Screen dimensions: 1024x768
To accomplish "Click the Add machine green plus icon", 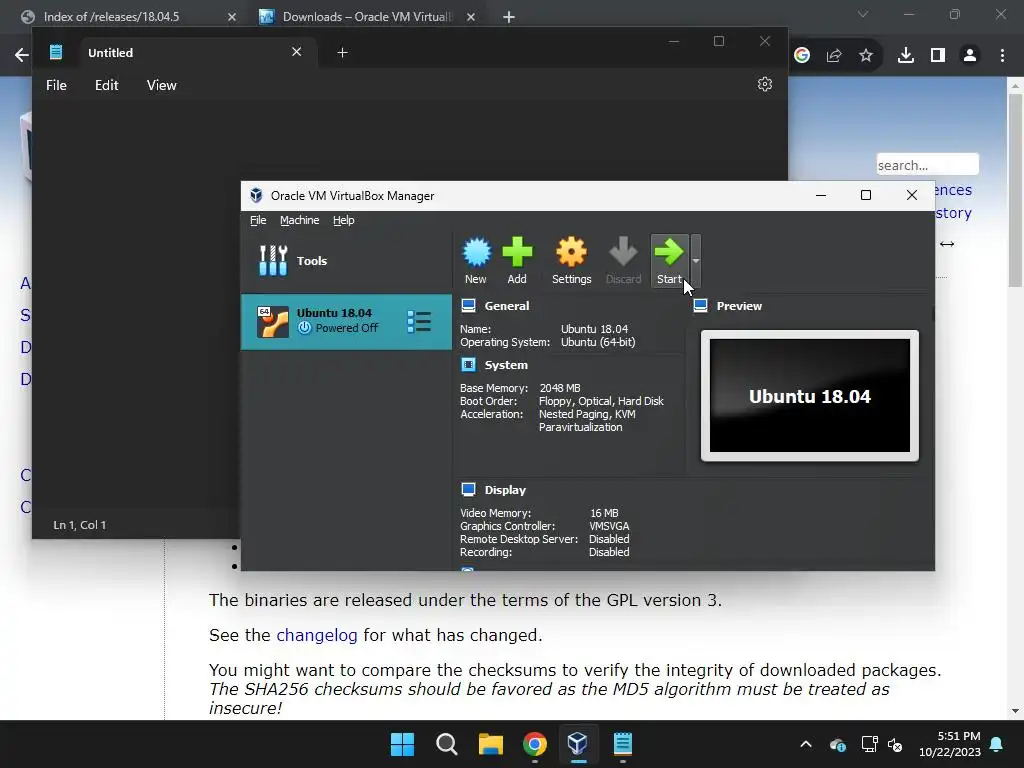I will [517, 261].
